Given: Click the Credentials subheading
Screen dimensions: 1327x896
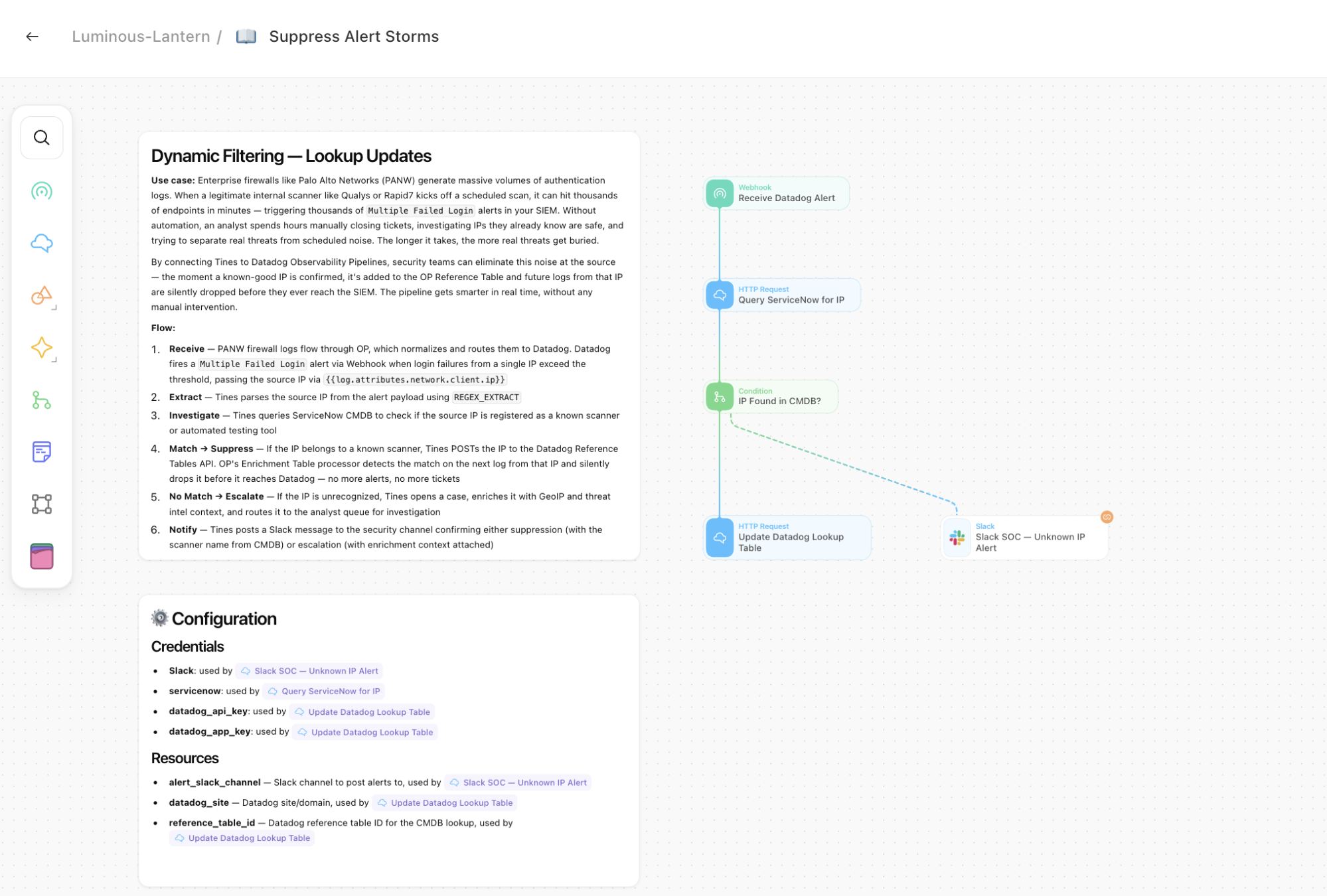Looking at the screenshot, I should point(187,646).
